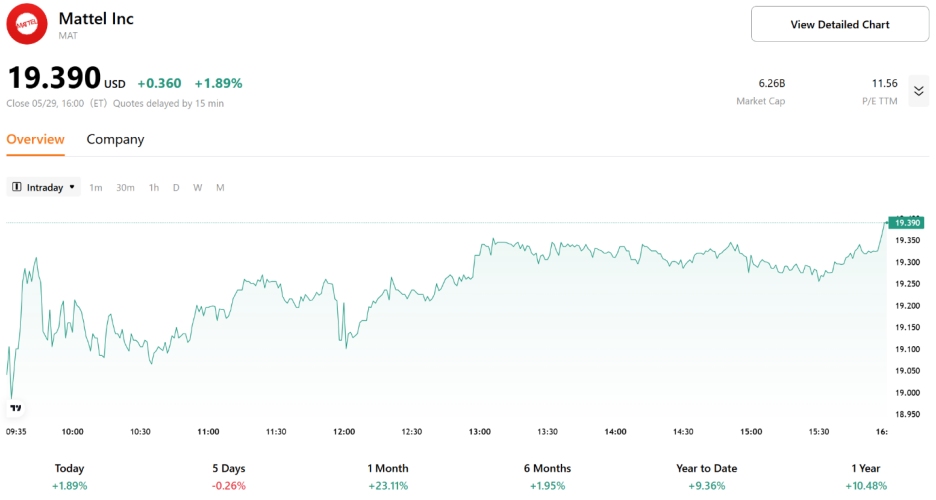The image size is (936, 500).
Task: Expand more stats with double-chevron
Action: click(x=919, y=91)
